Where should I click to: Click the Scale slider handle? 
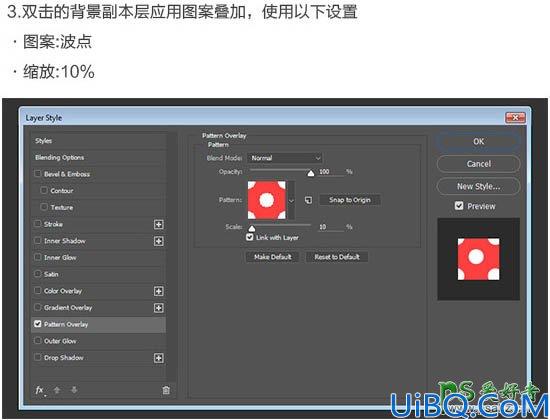coord(252,228)
